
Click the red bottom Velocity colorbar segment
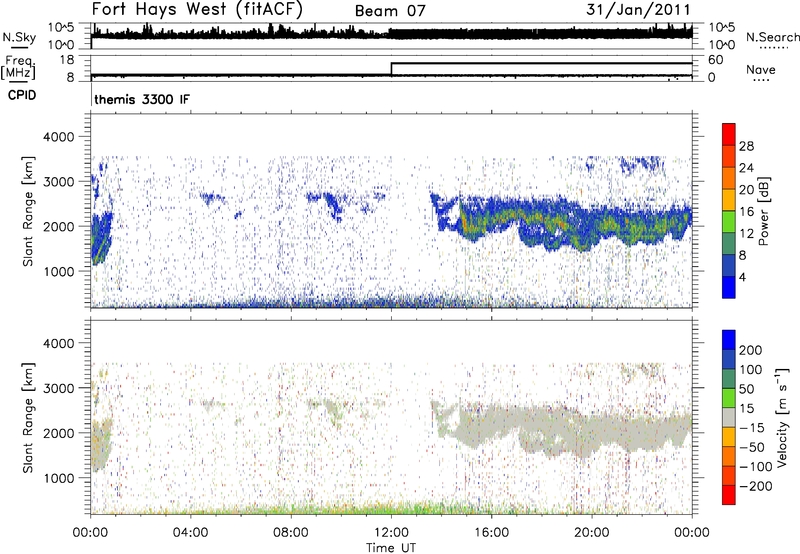click(729, 495)
